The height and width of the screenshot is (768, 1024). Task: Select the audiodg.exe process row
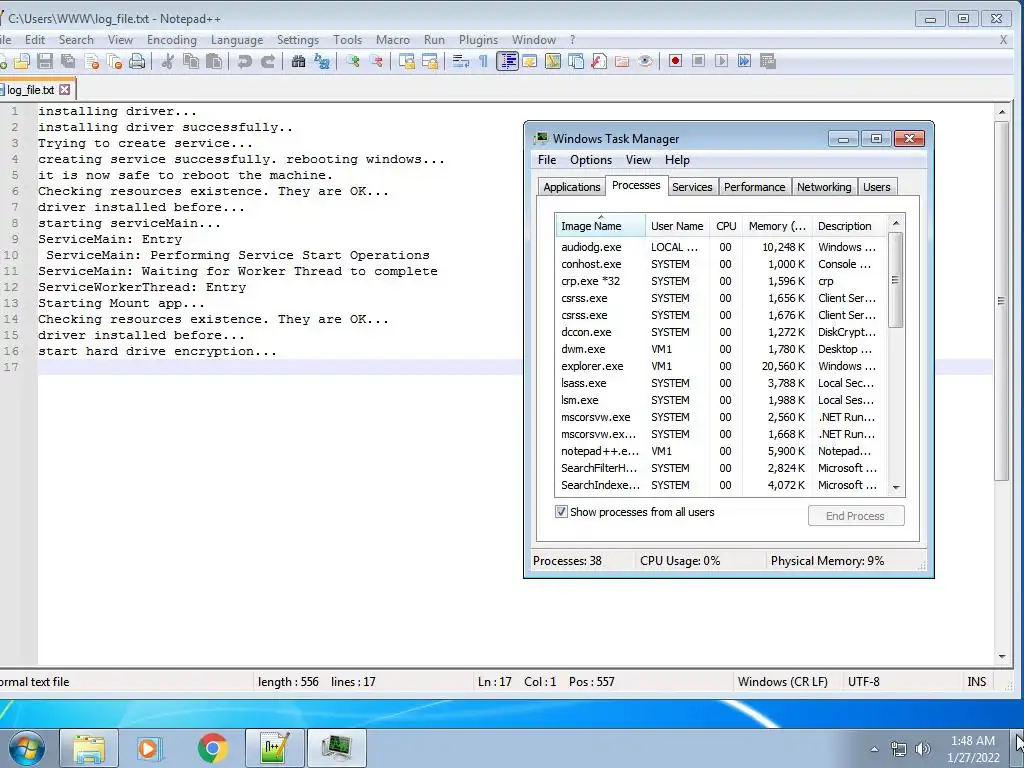tap(721, 248)
